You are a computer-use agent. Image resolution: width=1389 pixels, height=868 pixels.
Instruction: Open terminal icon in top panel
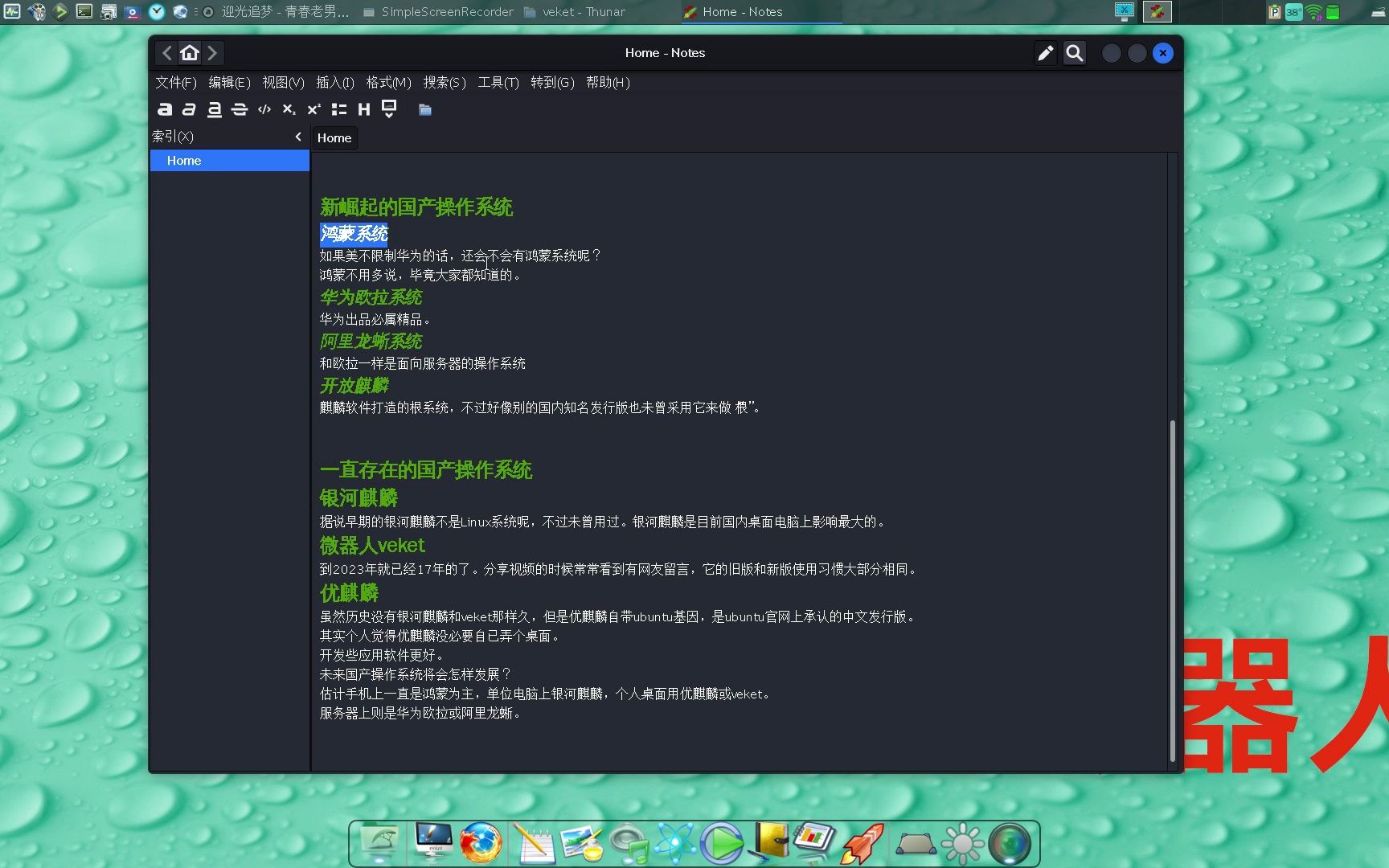click(x=84, y=11)
